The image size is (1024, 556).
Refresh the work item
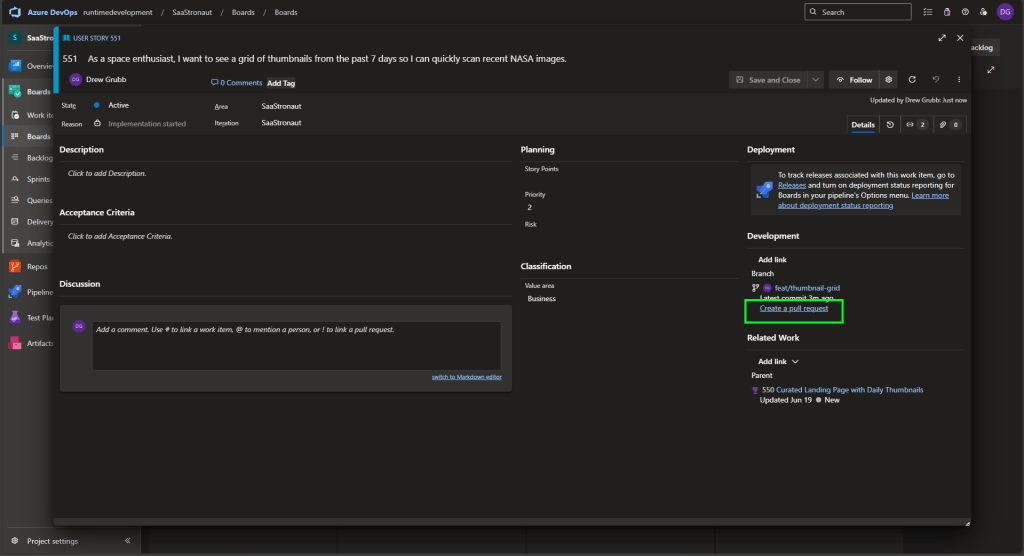tap(912, 80)
